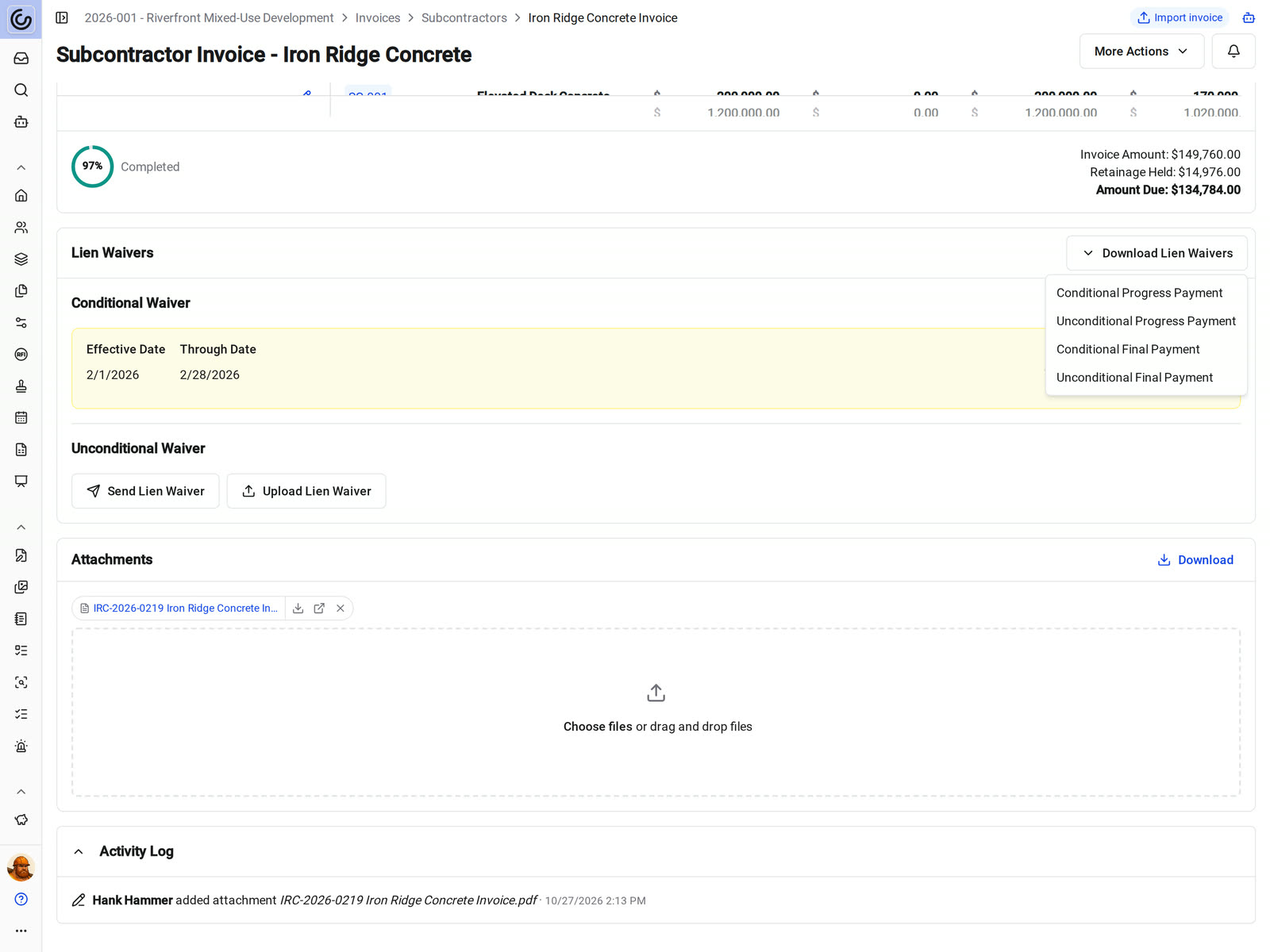This screenshot has width=1270, height=952.
Task: Go to 2026-001 Riverfront Mixed-Use Development breadcrumb
Action: (x=209, y=17)
